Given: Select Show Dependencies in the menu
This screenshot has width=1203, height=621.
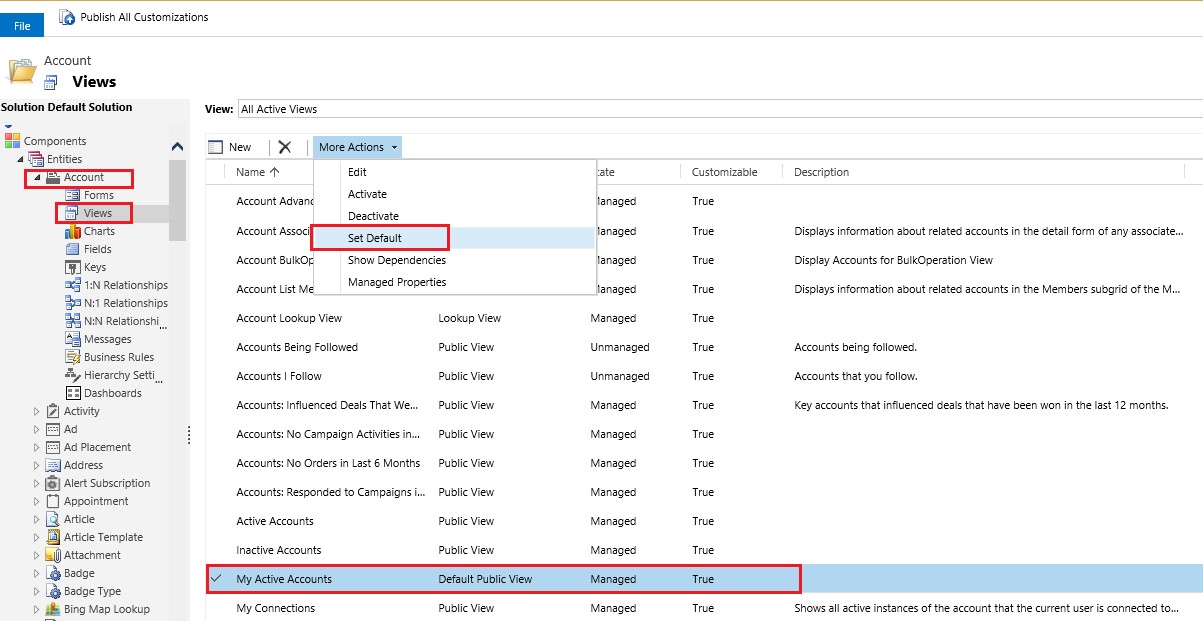Looking at the screenshot, I should point(396,260).
